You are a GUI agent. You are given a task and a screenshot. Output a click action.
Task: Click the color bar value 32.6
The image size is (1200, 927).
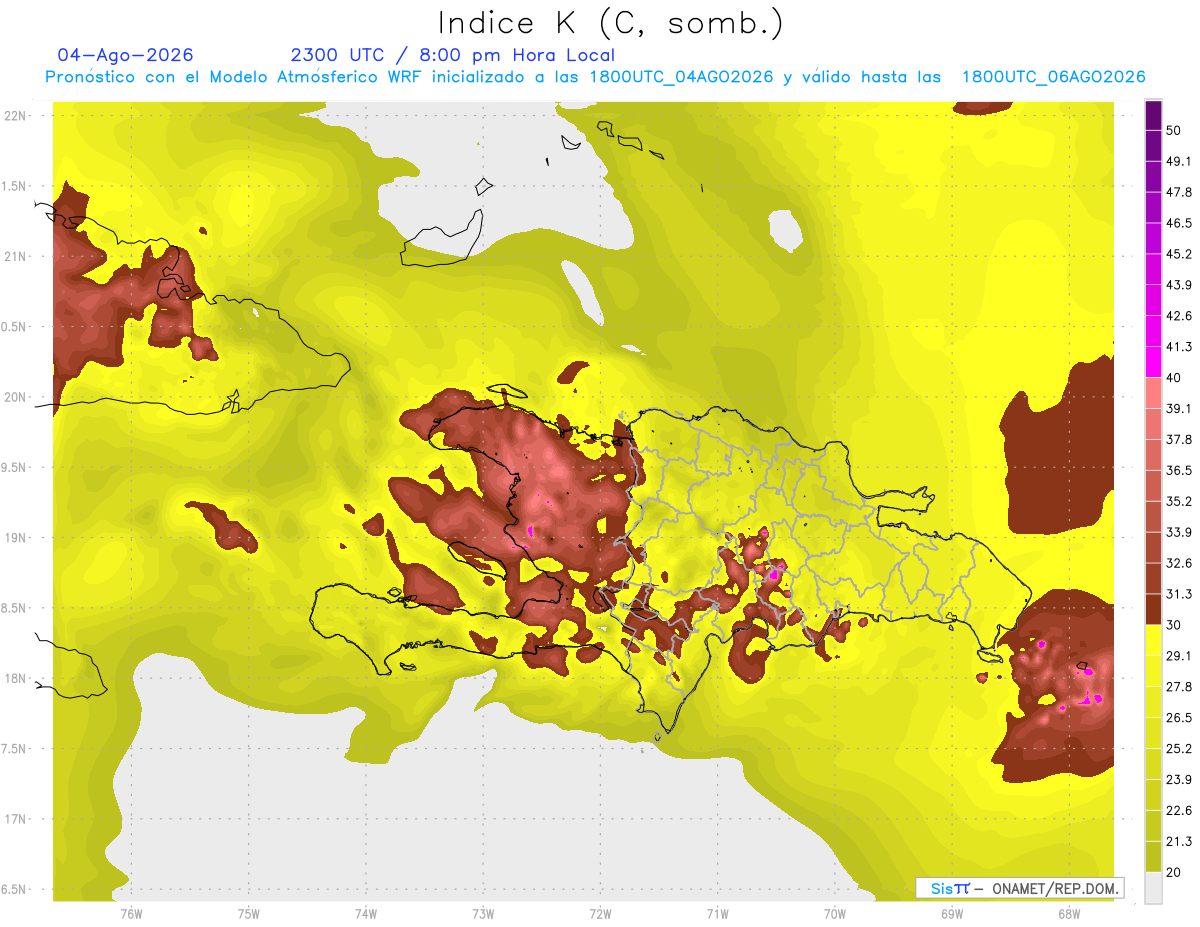[x=1179, y=563]
